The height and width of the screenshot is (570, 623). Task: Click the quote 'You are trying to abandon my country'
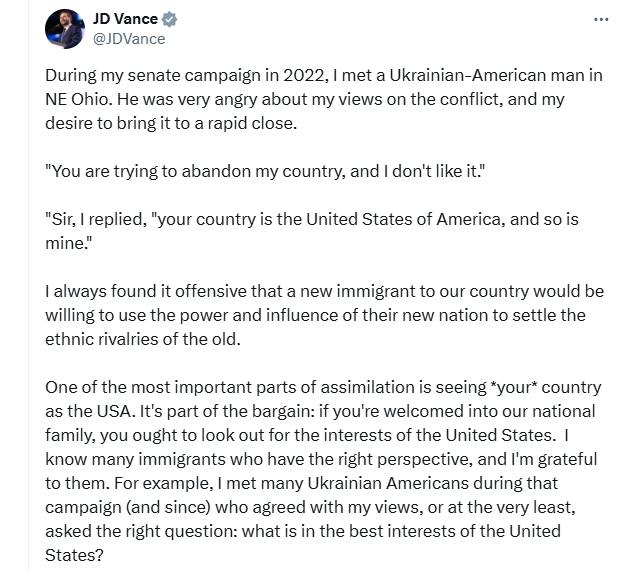point(265,172)
